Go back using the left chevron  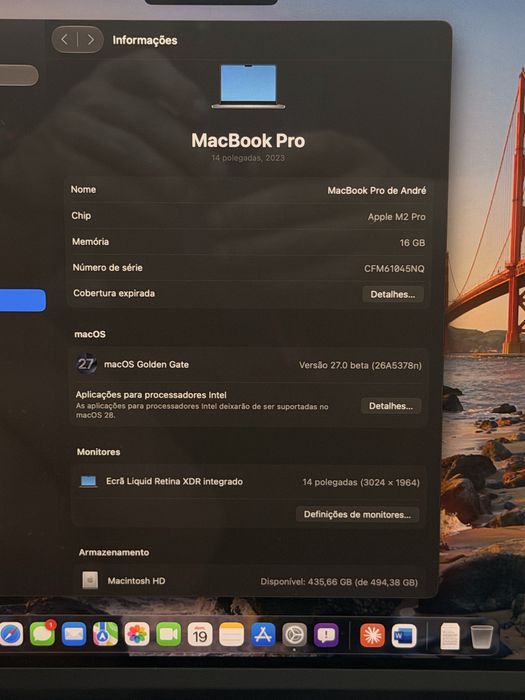[x=65, y=40]
